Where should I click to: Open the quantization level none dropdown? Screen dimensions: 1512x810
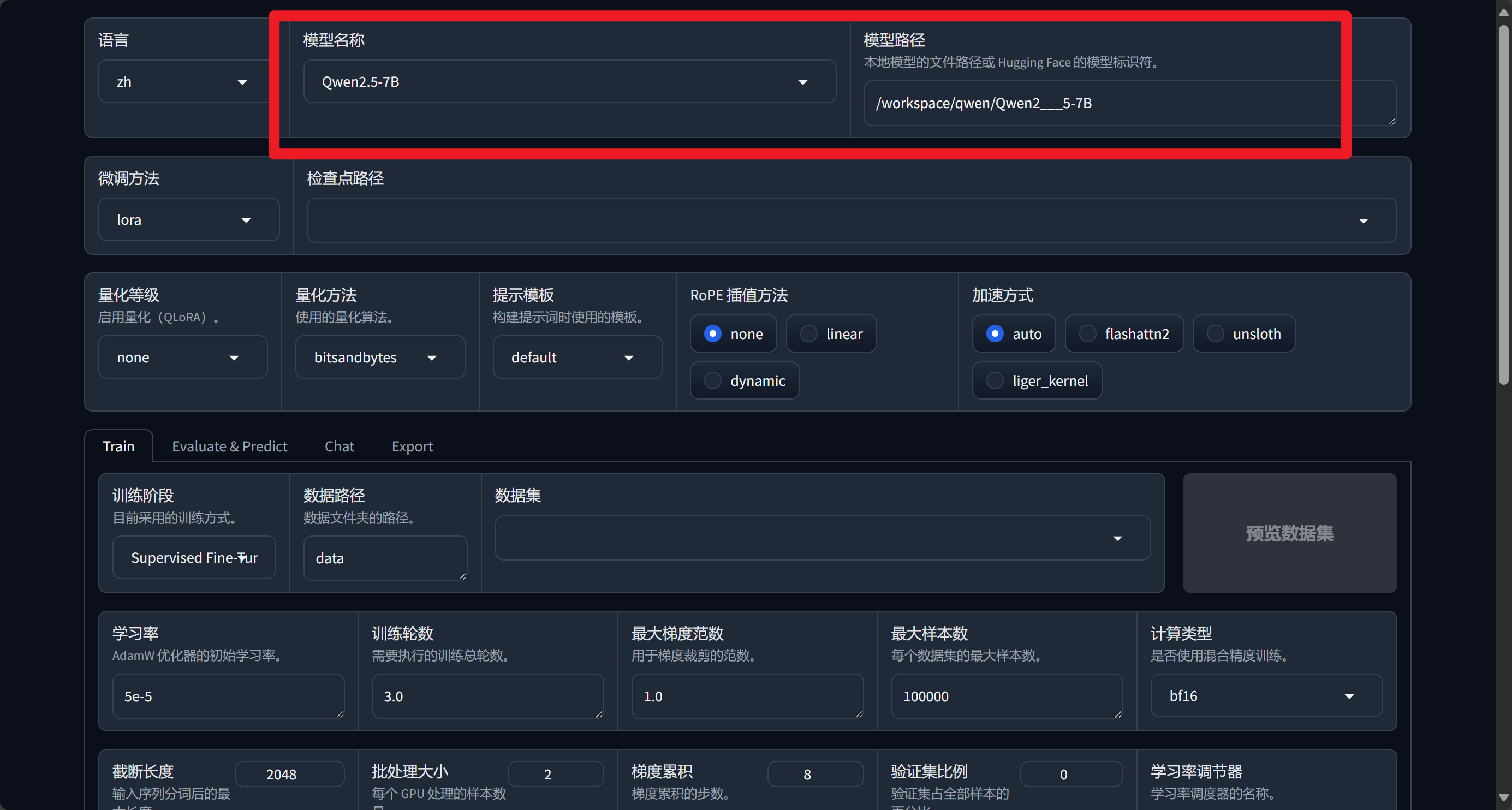(234, 358)
